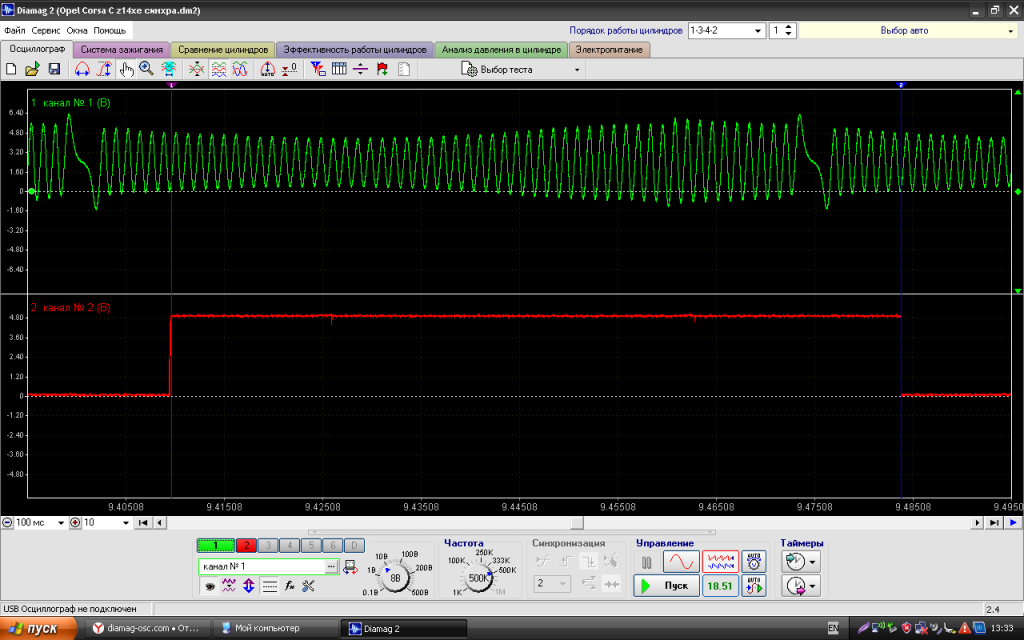This screenshot has height=640, width=1024.
Task: Toggle the grid columns icon
Action: pos(339,69)
